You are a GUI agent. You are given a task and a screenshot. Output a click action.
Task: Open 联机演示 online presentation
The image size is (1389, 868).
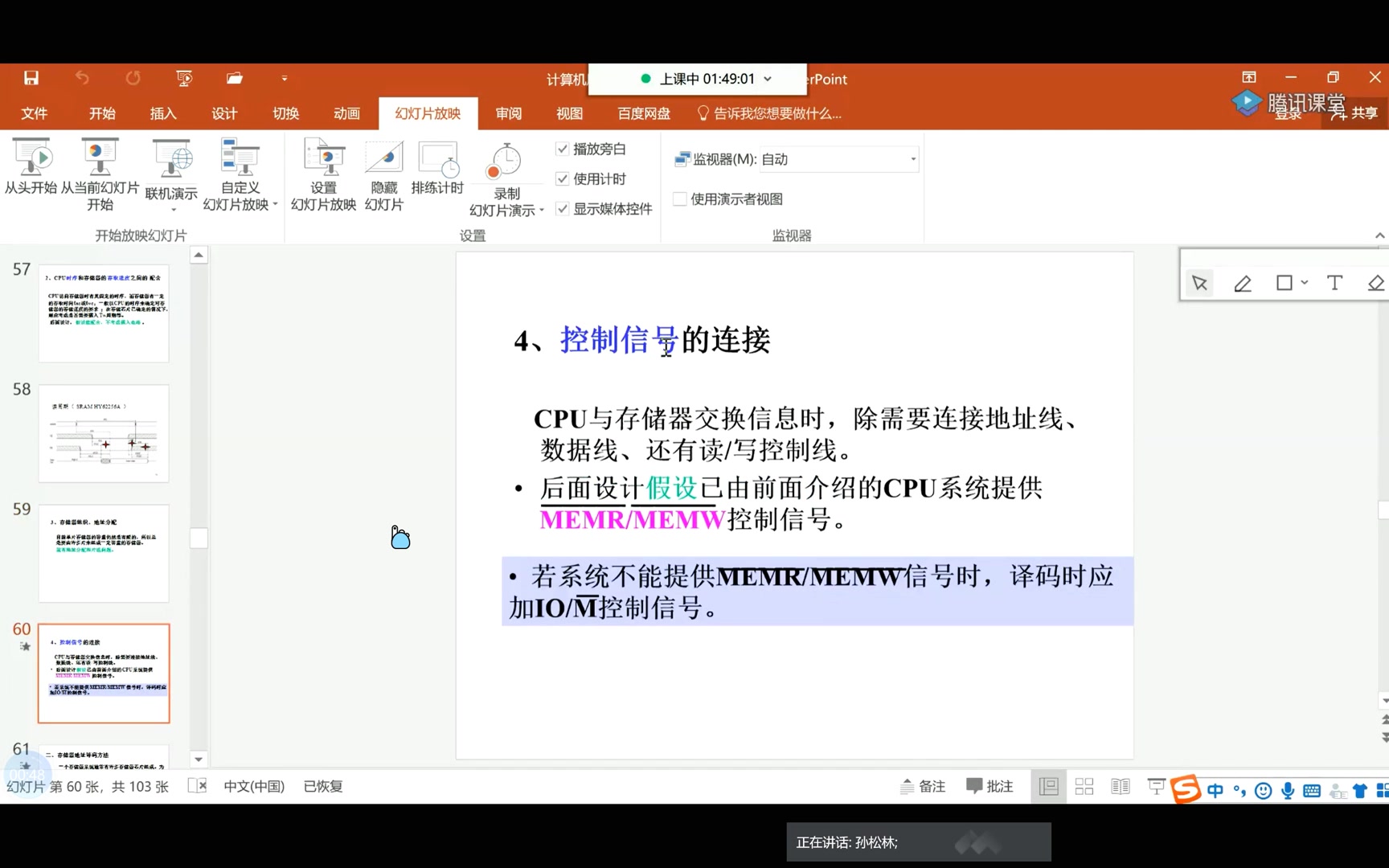[x=171, y=174]
